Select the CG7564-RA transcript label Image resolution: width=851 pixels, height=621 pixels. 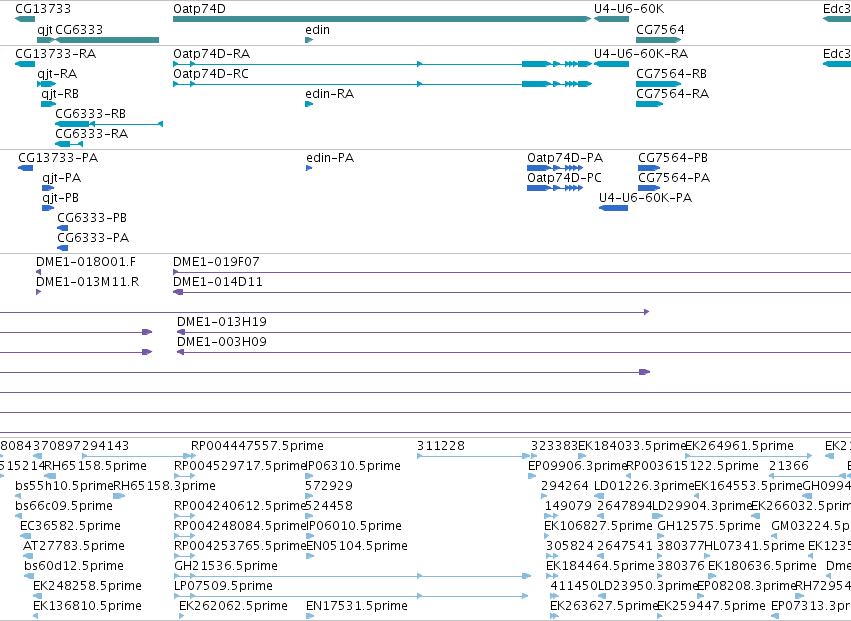click(672, 94)
